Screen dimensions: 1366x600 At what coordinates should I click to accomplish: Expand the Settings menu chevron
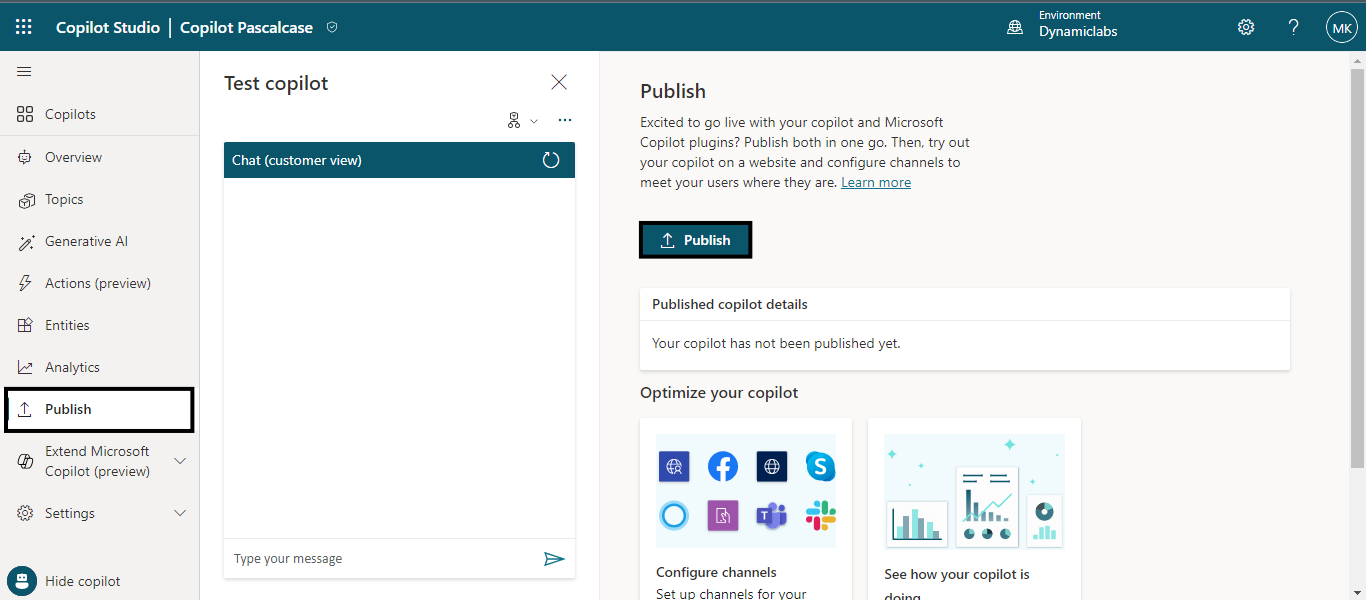pos(180,513)
